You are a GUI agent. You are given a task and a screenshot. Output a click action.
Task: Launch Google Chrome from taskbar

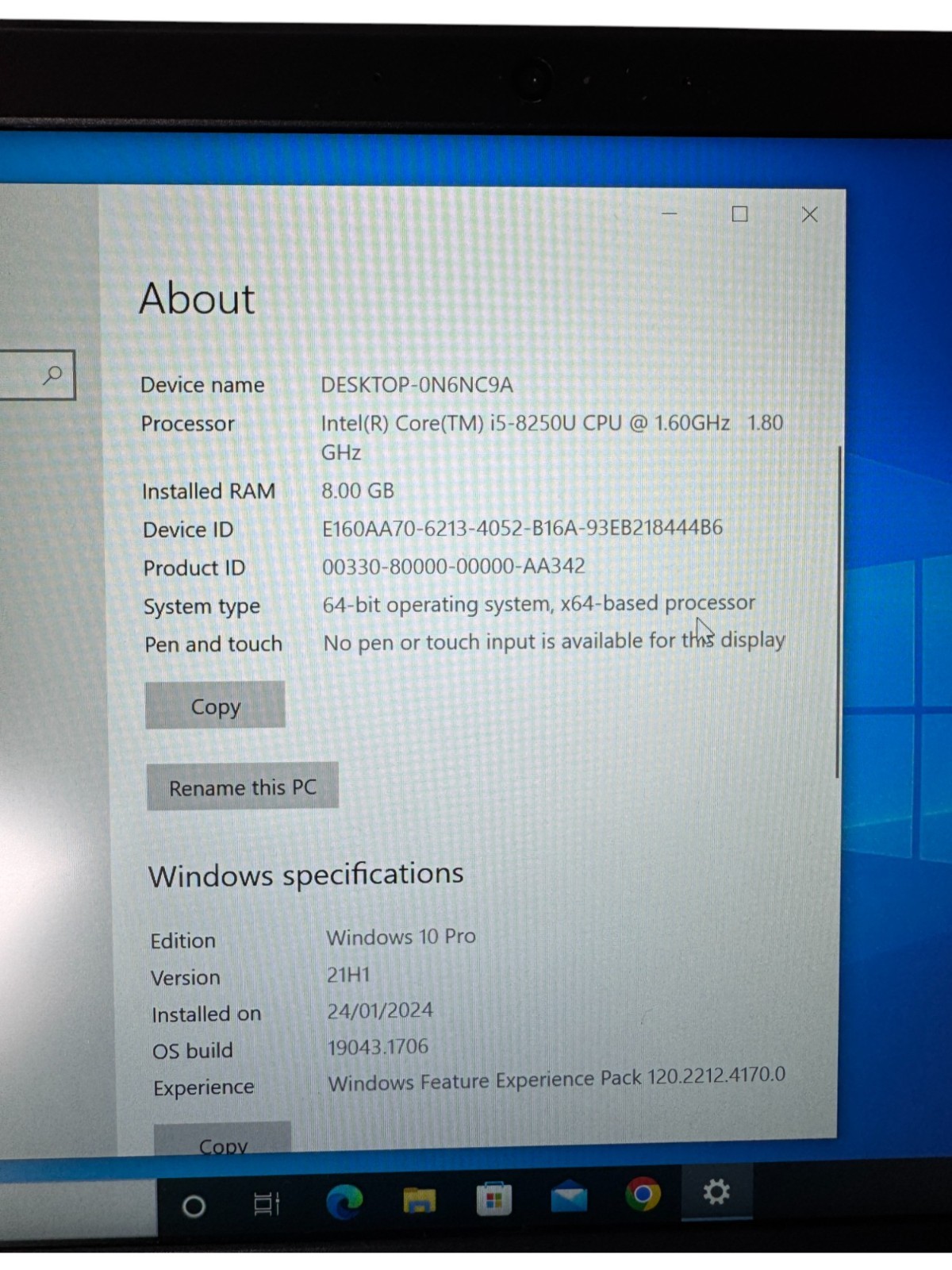(x=643, y=1193)
